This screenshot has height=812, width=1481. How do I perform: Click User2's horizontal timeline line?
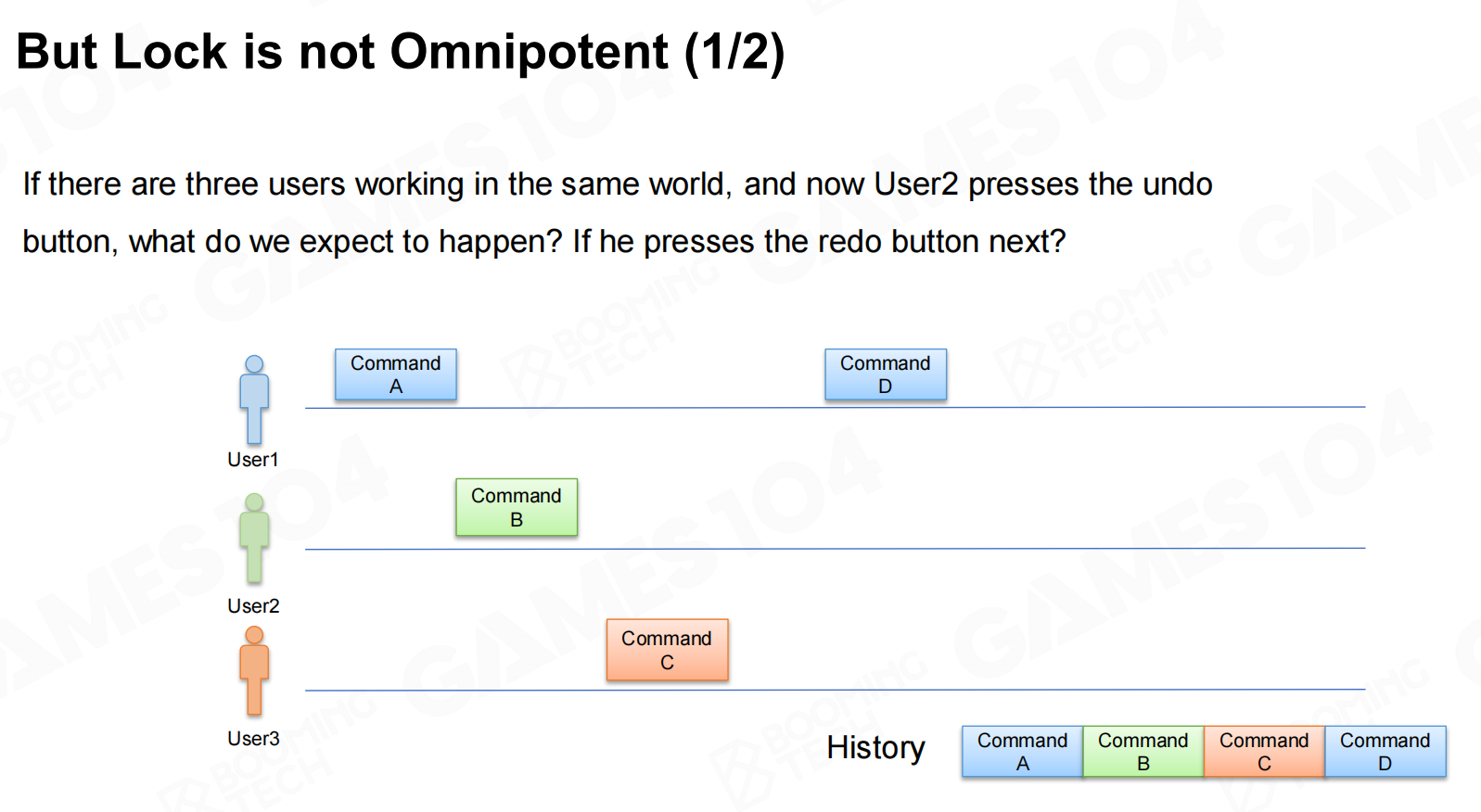click(835, 549)
